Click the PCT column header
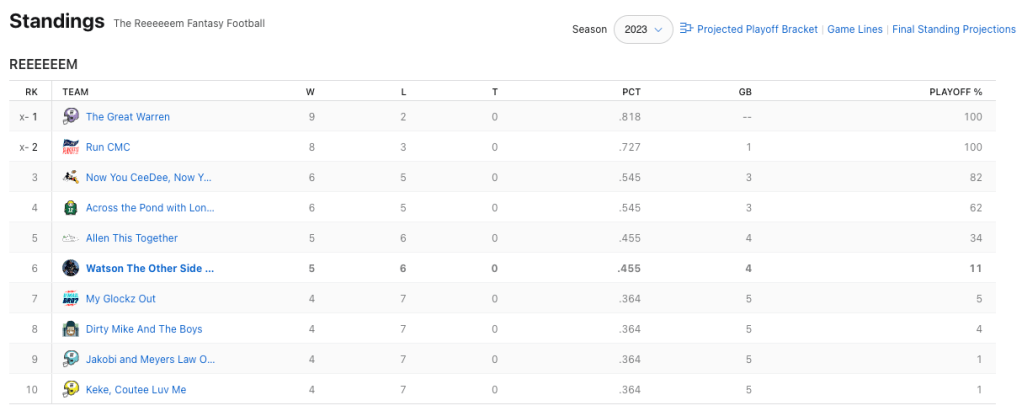Screen dimensions: 1022x411 click(x=631, y=92)
